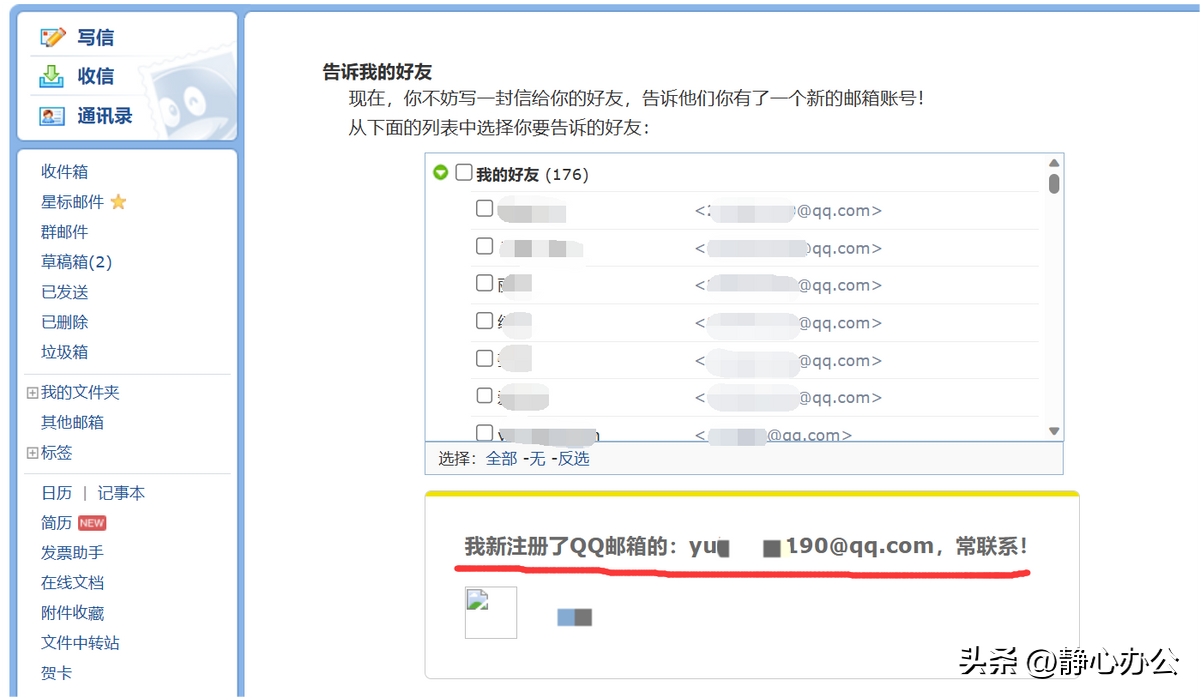Select all friends with the 全部 link

tap(501, 459)
